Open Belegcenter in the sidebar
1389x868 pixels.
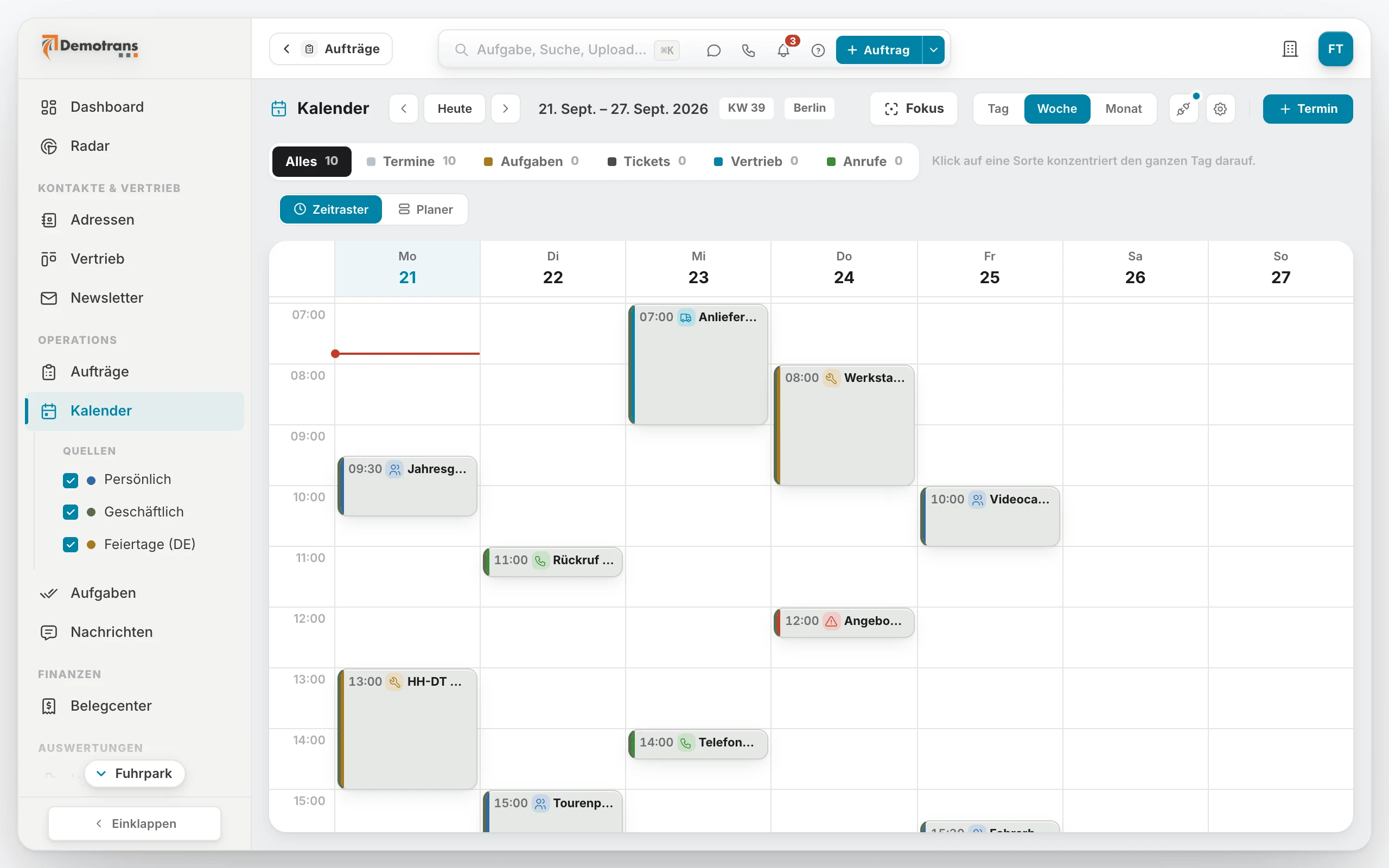[x=135, y=706]
